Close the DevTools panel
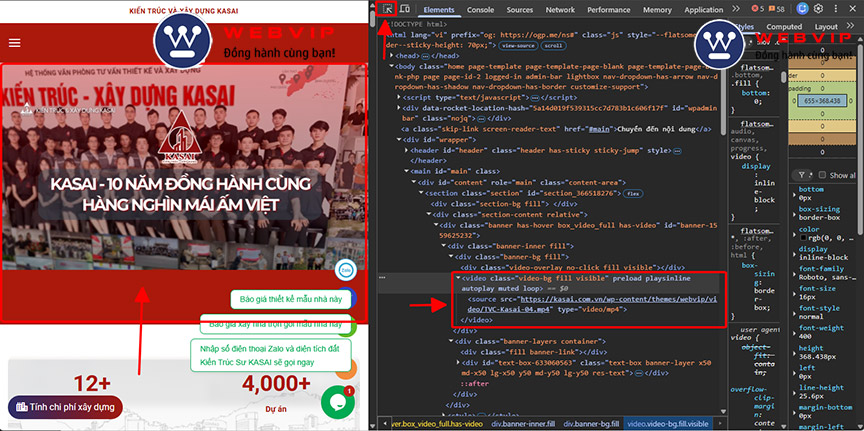The height and width of the screenshot is (431, 864). pyautogui.click(x=852, y=9)
